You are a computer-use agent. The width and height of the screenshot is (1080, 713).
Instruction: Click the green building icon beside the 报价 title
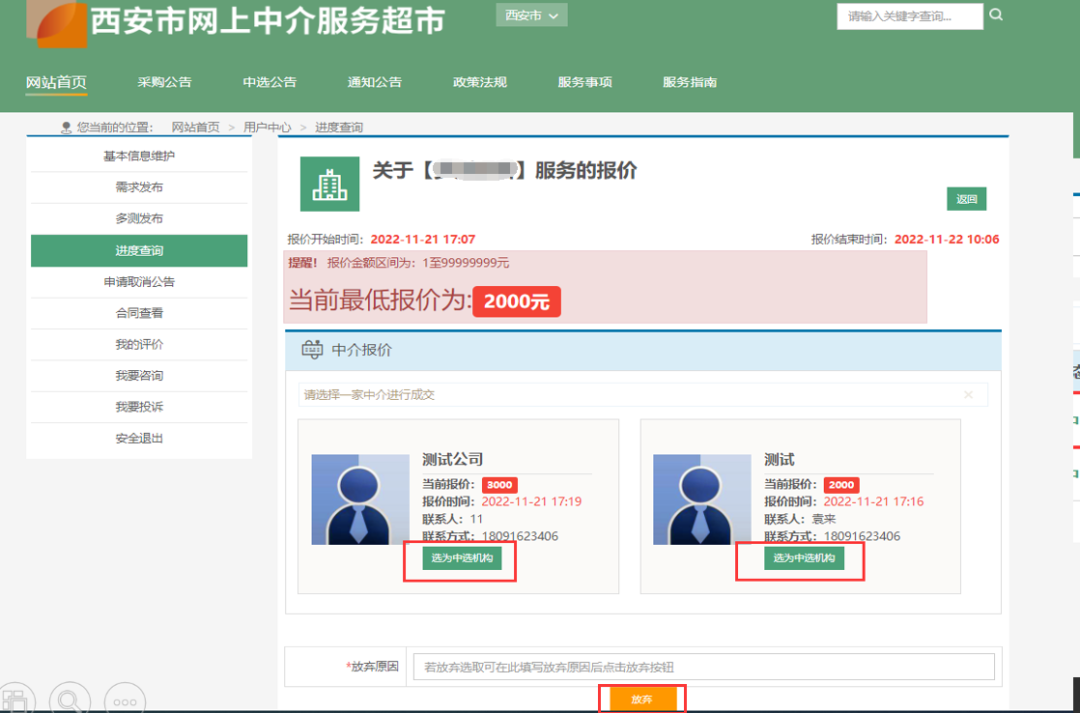click(330, 184)
